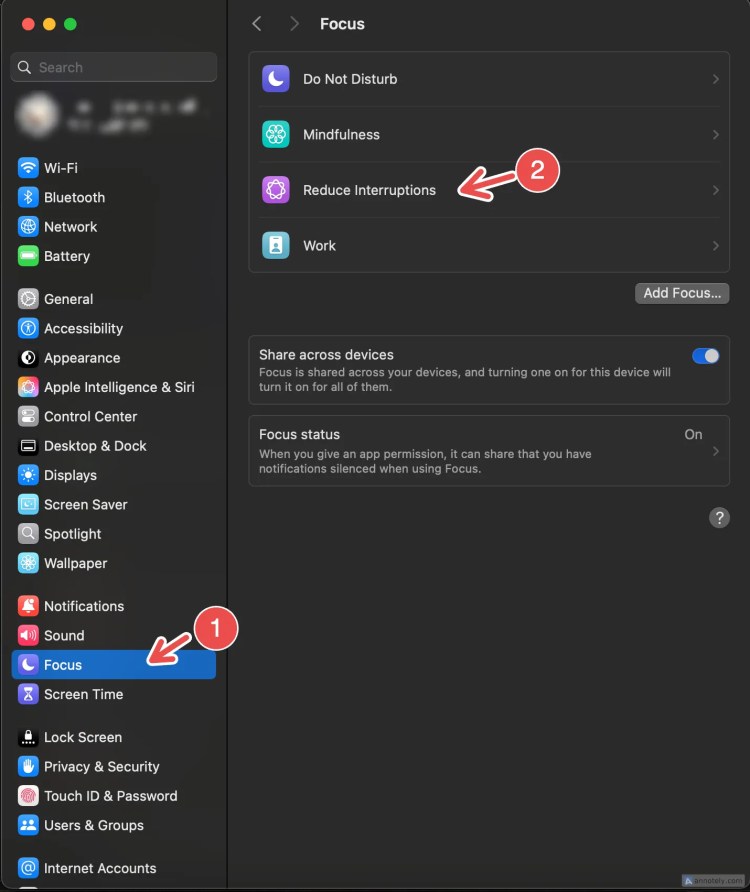Viewport: 750px width, 892px height.
Task: Select the Displays sun icon
Action: point(28,475)
